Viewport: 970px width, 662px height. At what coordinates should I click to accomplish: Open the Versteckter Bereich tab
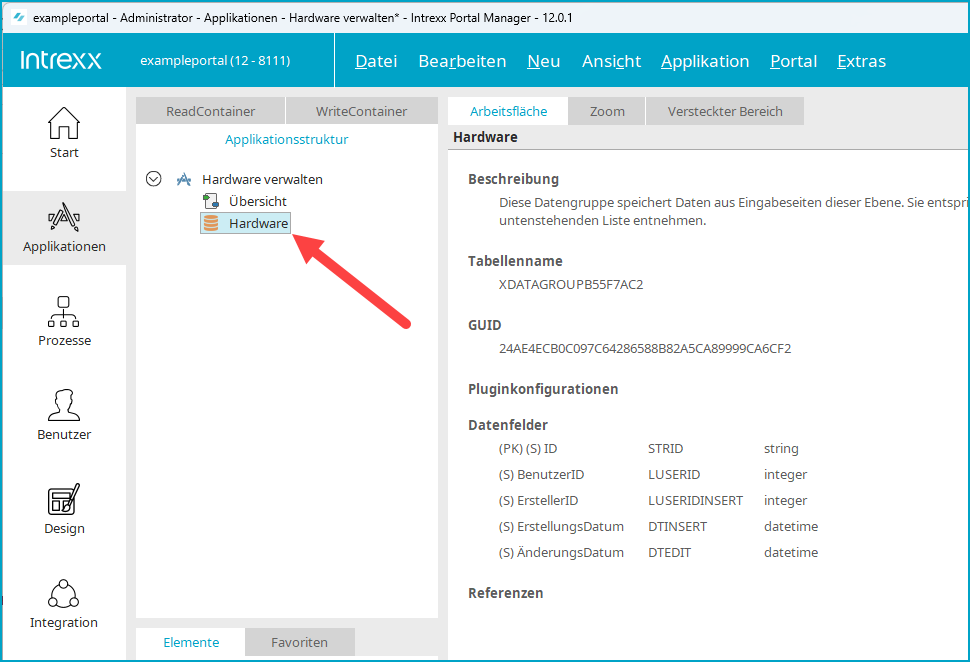[725, 111]
